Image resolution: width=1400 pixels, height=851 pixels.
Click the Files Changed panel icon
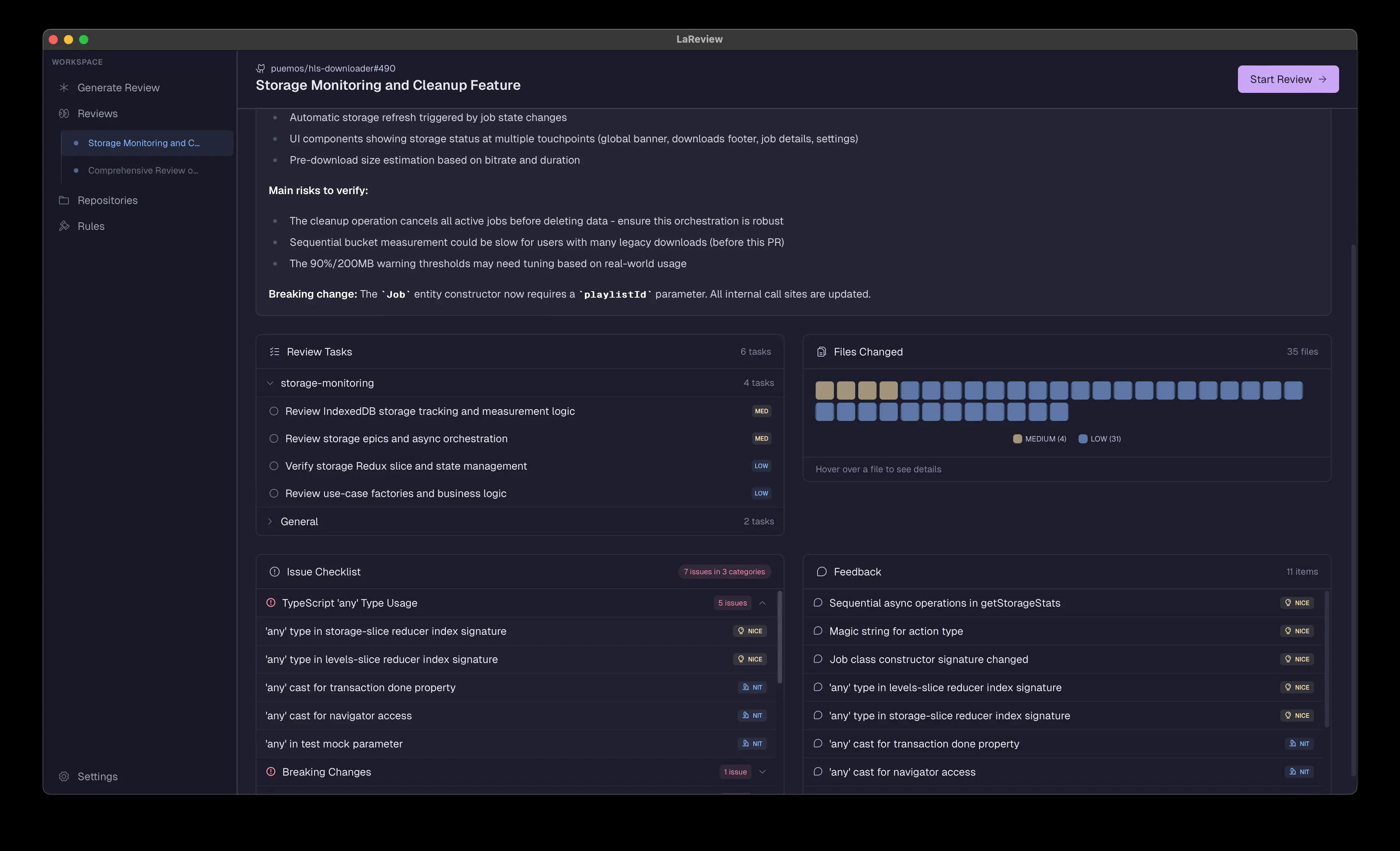(x=821, y=352)
